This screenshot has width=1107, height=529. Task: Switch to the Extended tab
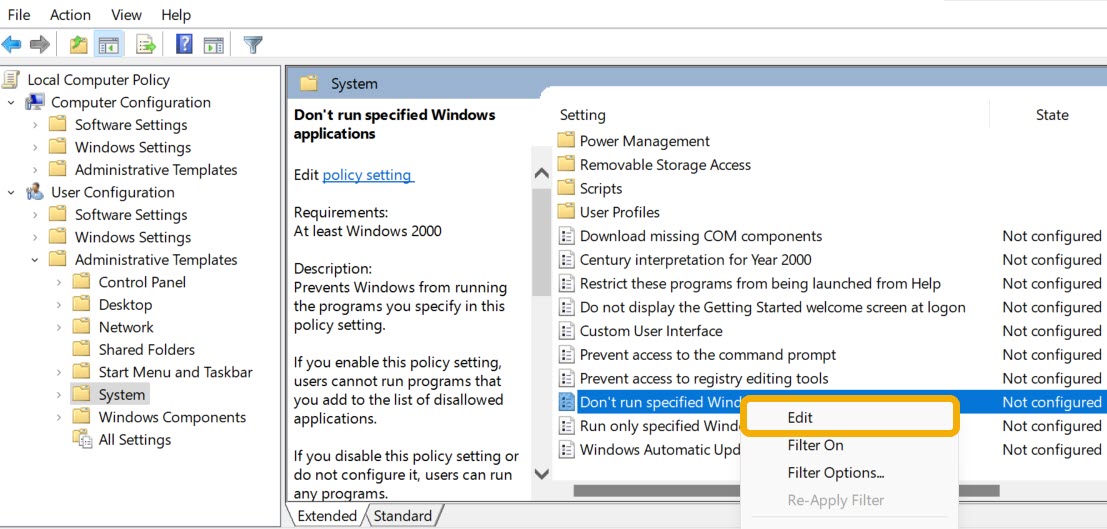pos(327,516)
